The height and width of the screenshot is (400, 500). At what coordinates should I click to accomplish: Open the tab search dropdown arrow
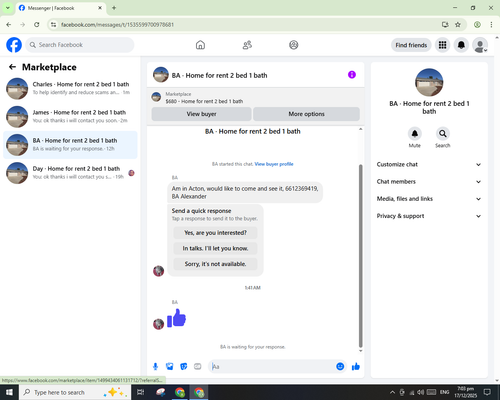click(8, 8)
